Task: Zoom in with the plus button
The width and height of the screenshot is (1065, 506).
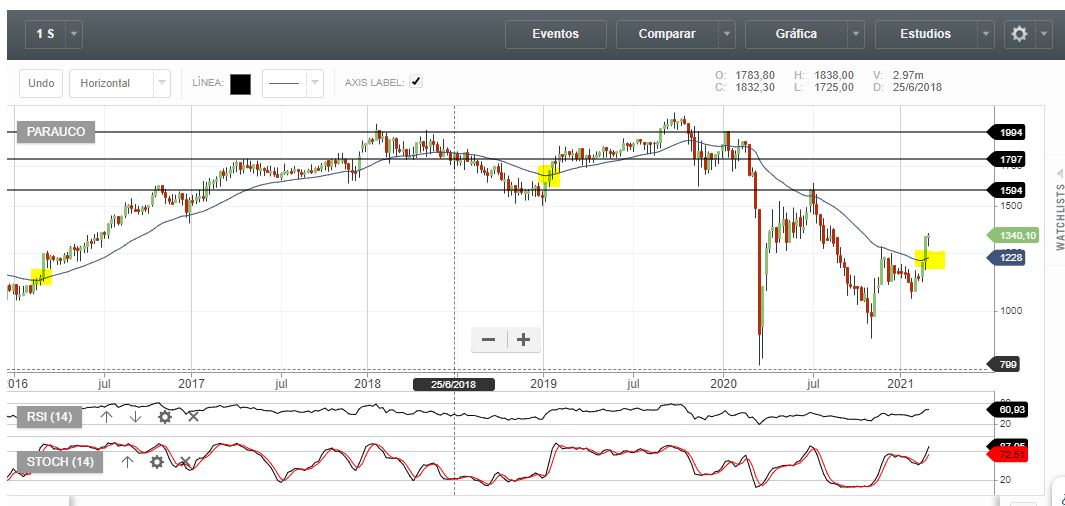Action: [523, 340]
